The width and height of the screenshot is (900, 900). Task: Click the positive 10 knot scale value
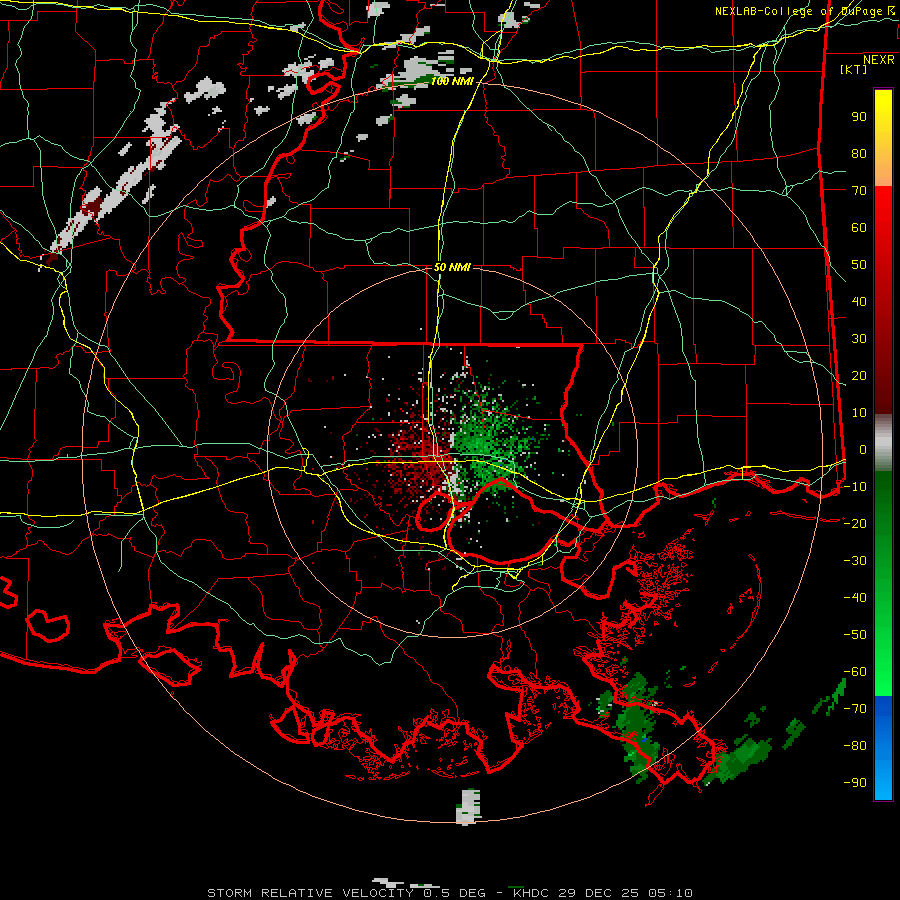[x=859, y=413]
